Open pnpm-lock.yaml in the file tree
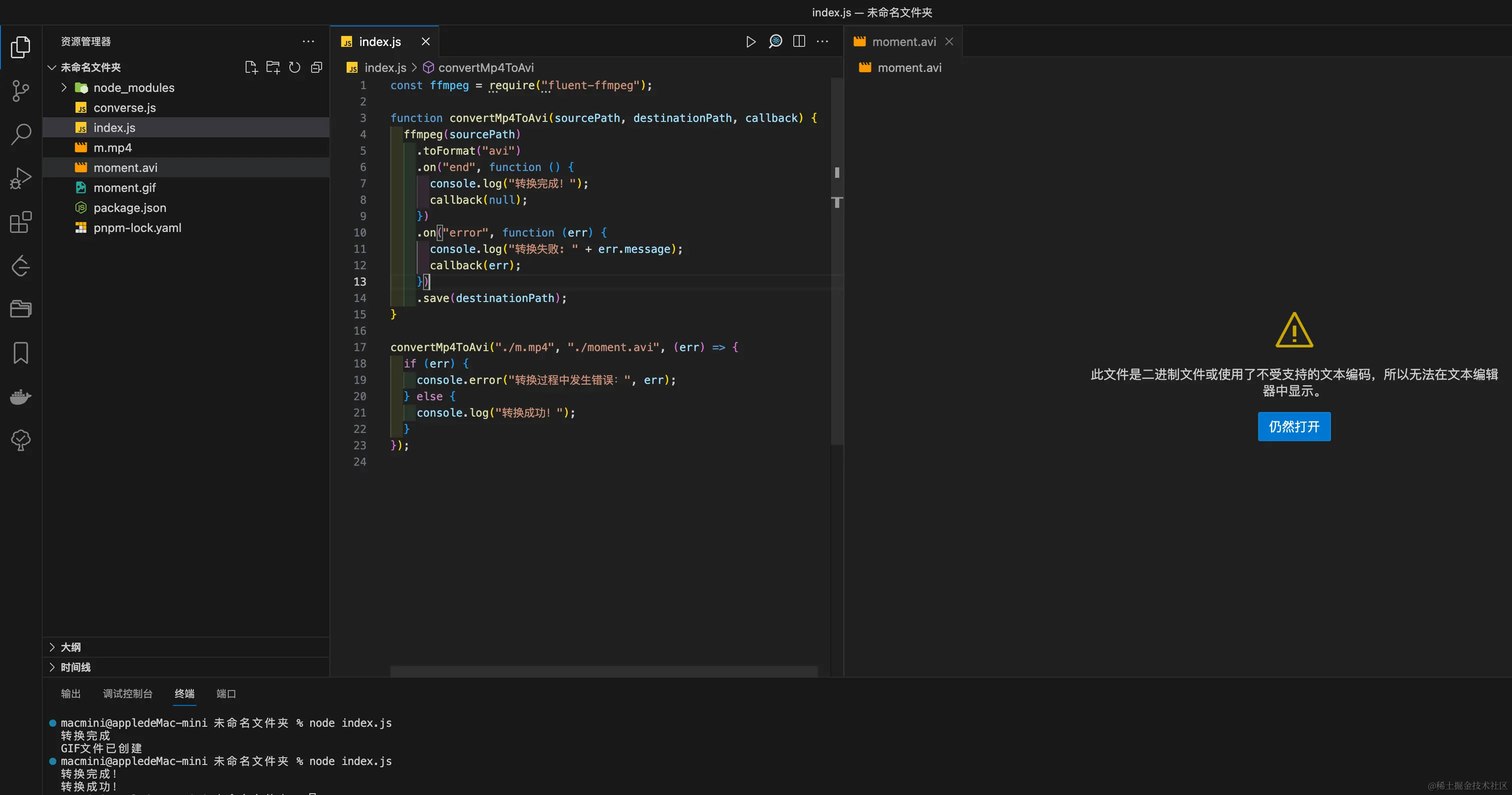 click(x=186, y=227)
